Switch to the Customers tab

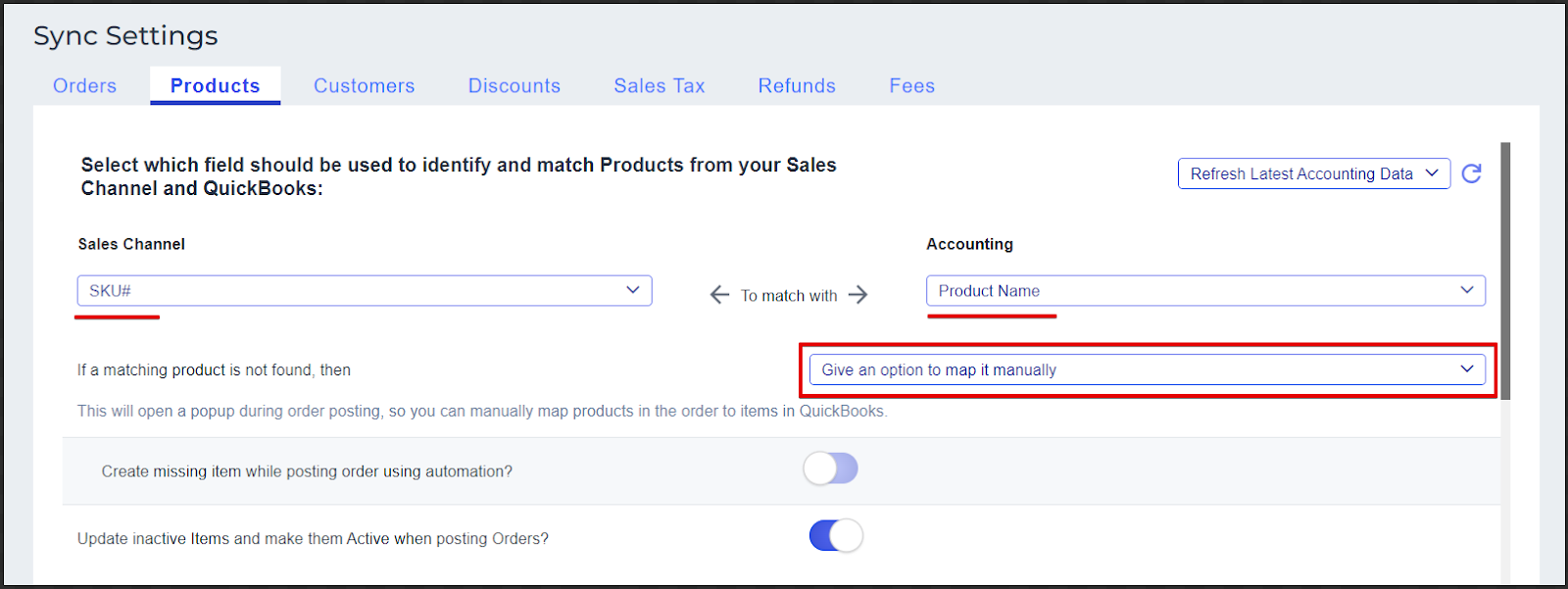point(364,86)
